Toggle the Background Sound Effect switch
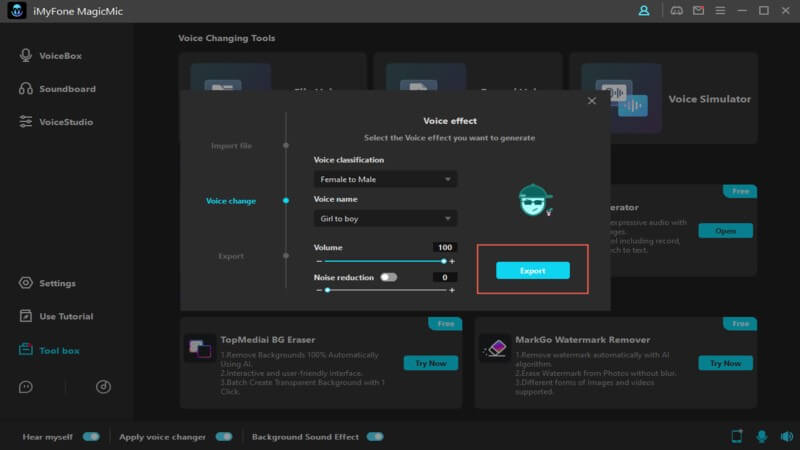Image resolution: width=800 pixels, height=450 pixels. pos(375,437)
